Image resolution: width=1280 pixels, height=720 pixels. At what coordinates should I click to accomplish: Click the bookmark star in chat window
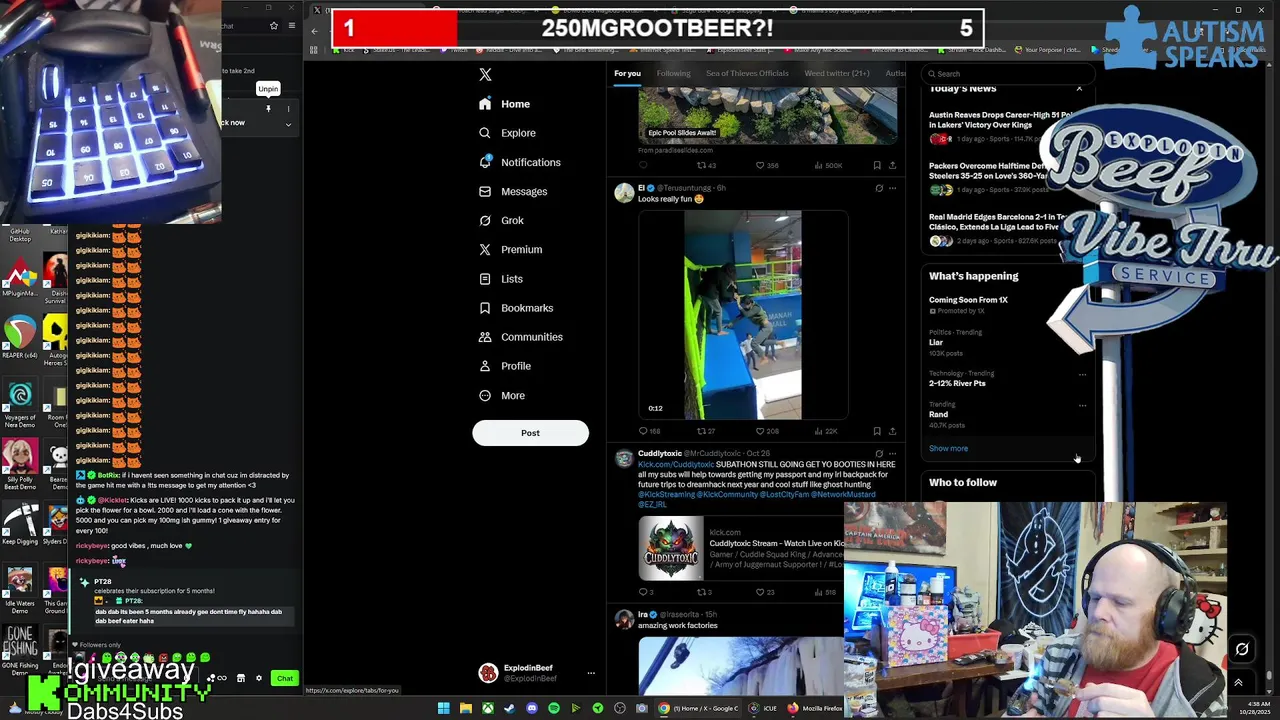point(273,26)
